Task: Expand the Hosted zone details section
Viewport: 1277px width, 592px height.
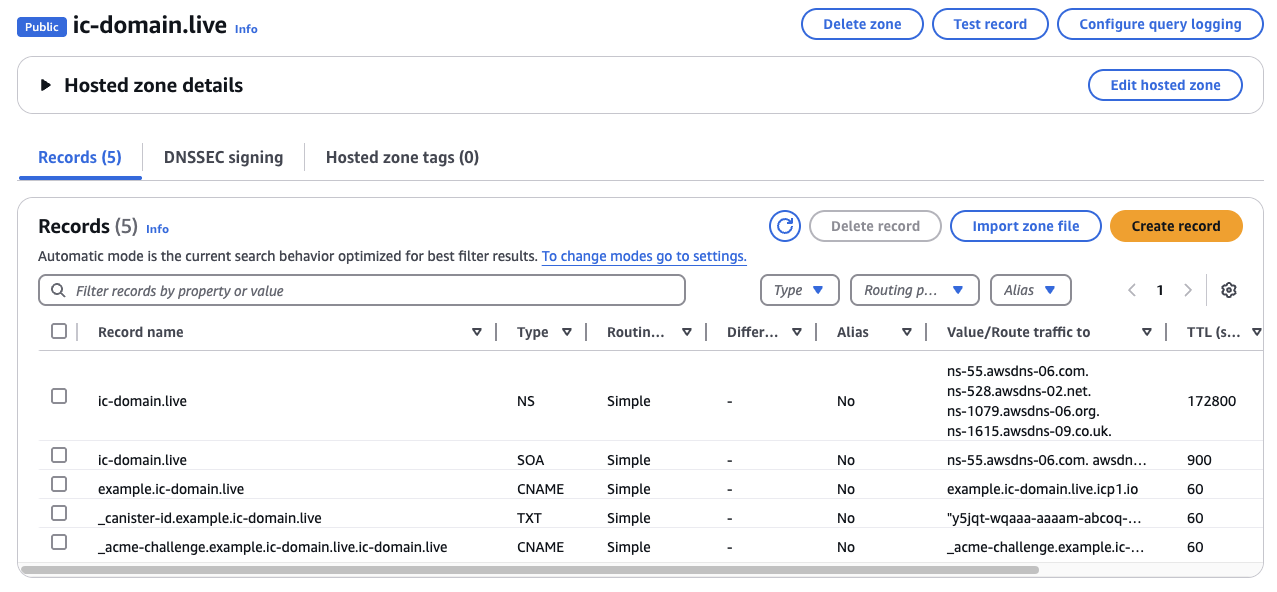Action: (43, 85)
